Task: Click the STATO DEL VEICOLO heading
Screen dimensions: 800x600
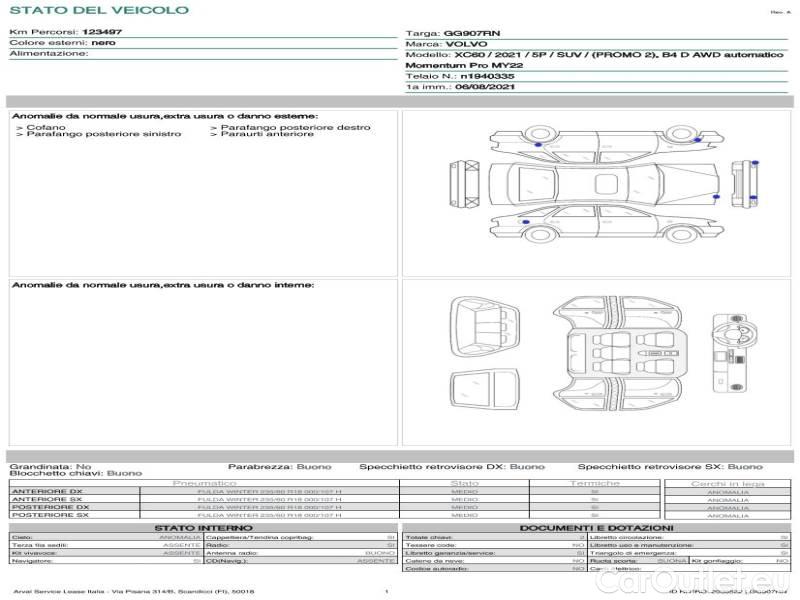Action: [x=99, y=11]
